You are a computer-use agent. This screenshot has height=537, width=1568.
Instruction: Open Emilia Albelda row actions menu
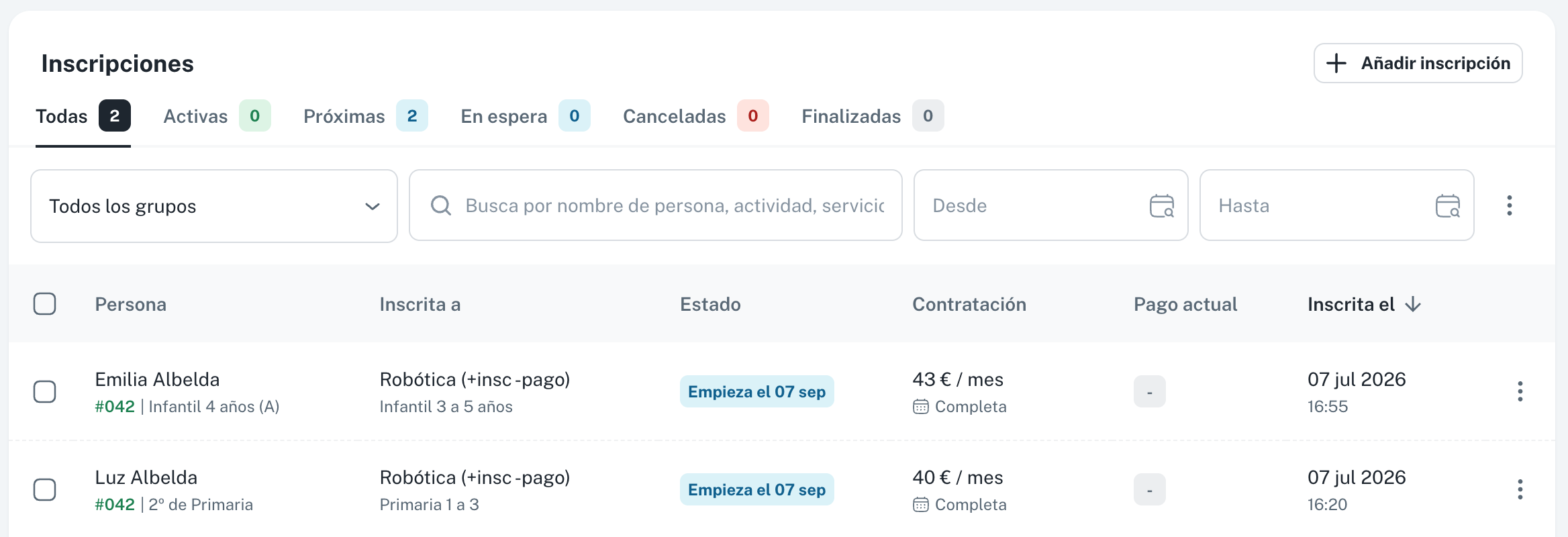(1520, 391)
